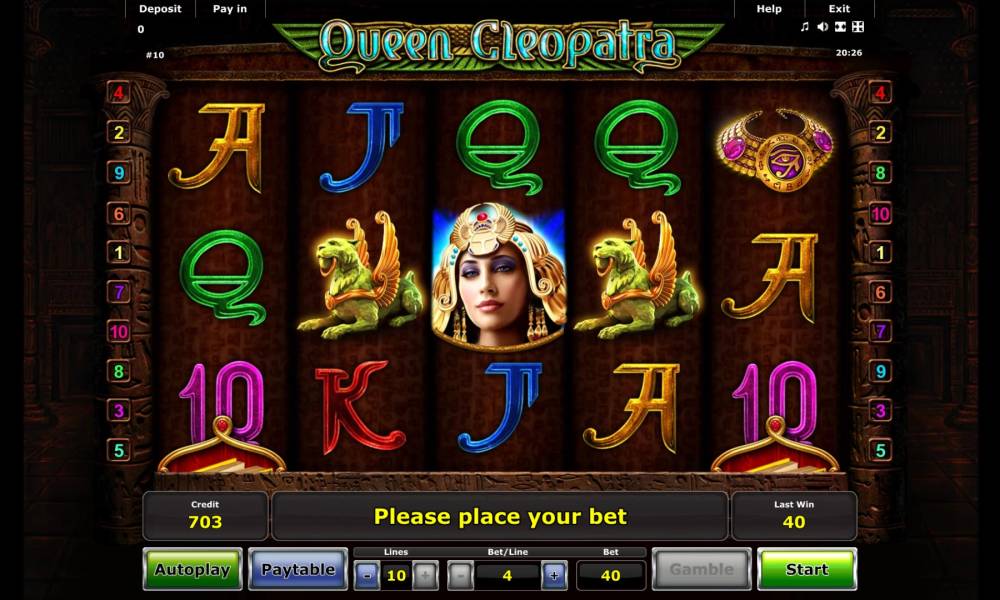The width and height of the screenshot is (1000, 600).
Task: Click the golden Eye of Horus bracelet symbol
Action: (x=776, y=150)
